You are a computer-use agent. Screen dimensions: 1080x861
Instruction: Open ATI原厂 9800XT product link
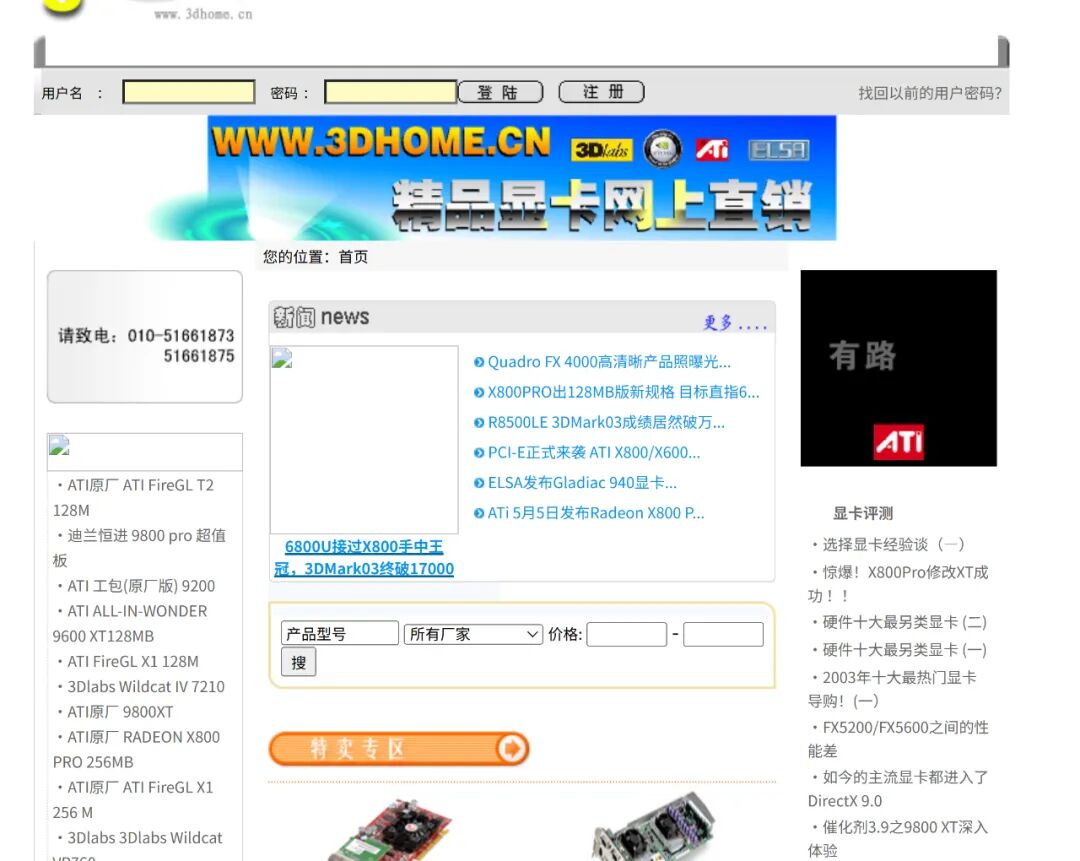click(x=120, y=712)
